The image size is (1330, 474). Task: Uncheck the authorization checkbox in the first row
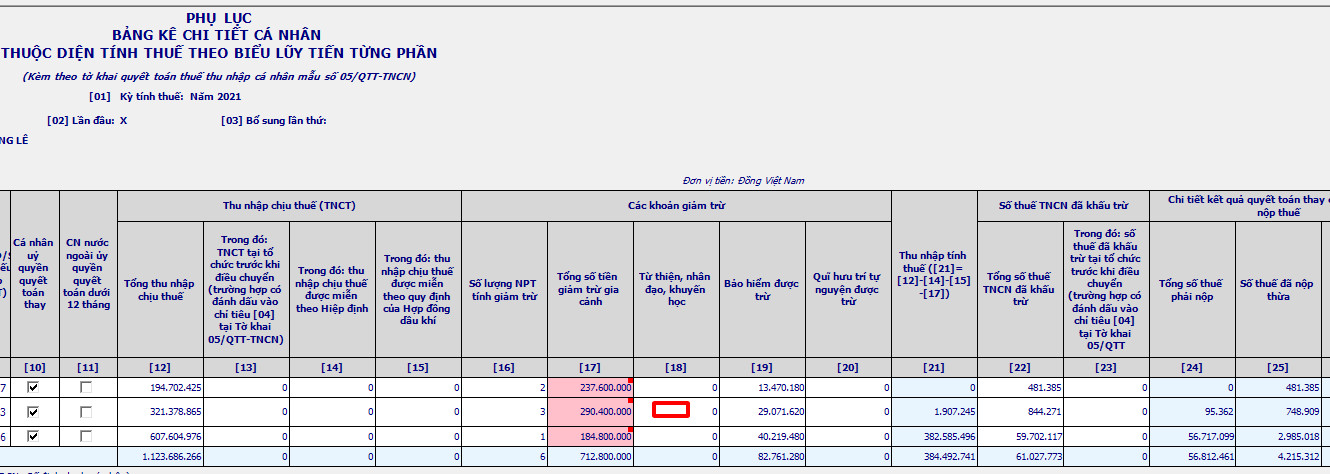34,387
